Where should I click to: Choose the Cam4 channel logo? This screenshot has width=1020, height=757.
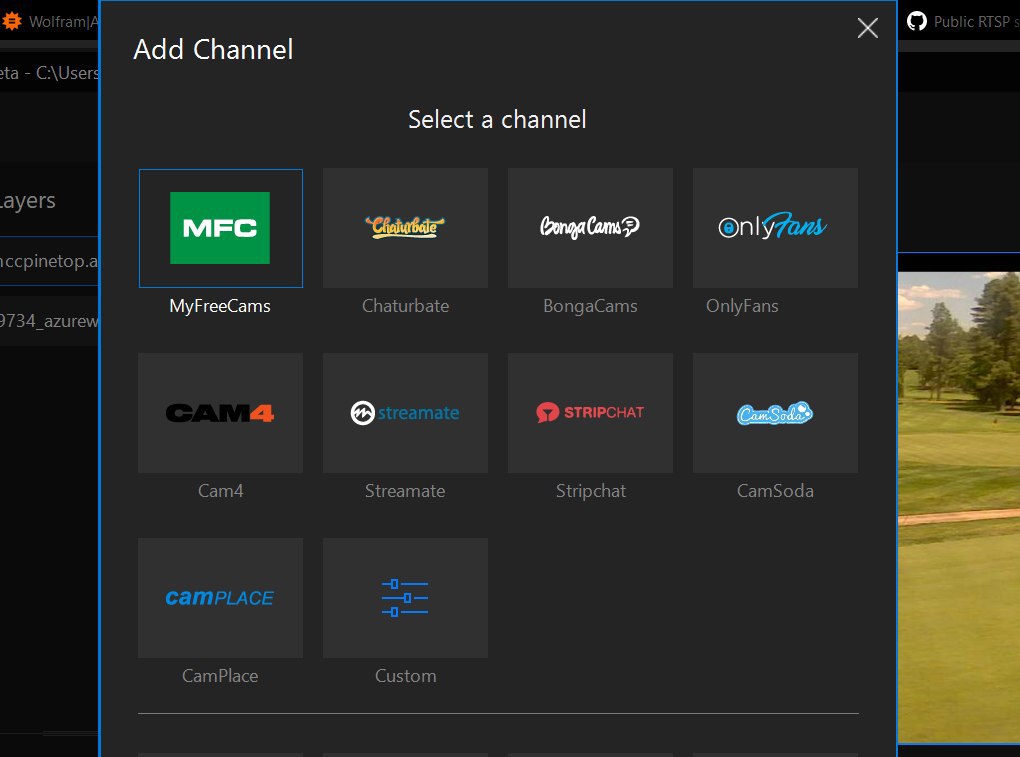221,413
